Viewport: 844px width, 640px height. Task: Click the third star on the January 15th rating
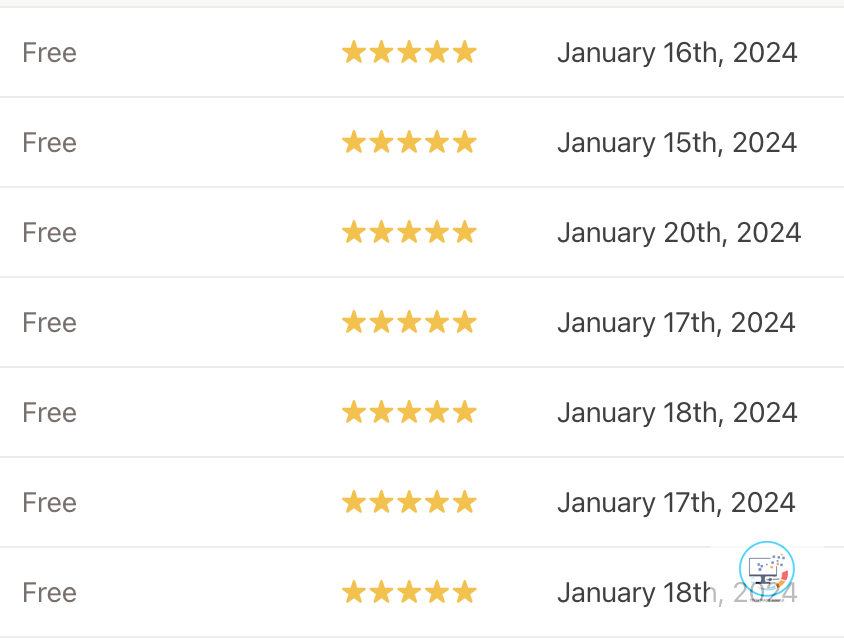pos(410,142)
